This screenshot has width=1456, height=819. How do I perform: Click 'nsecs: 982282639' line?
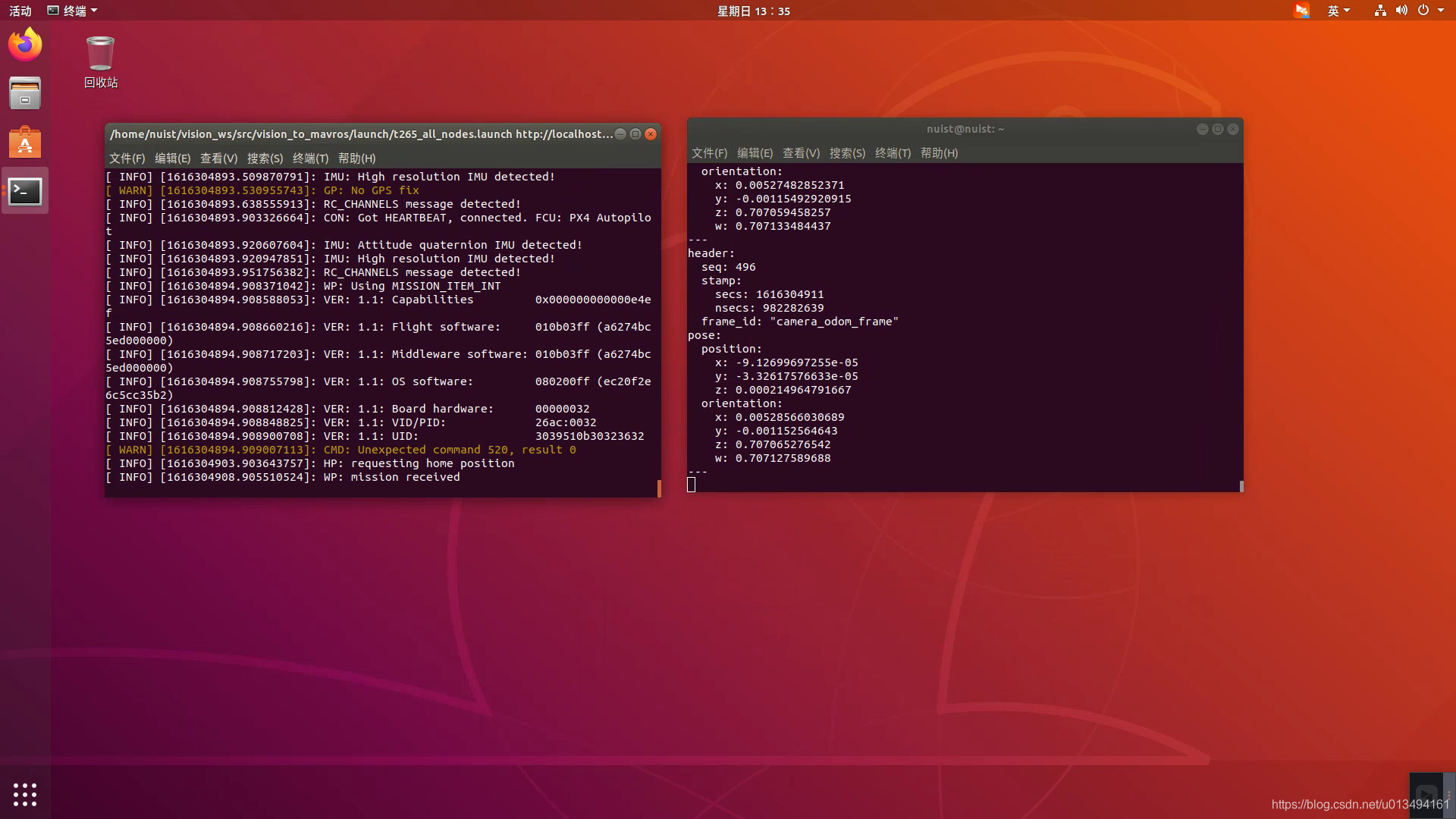click(769, 308)
